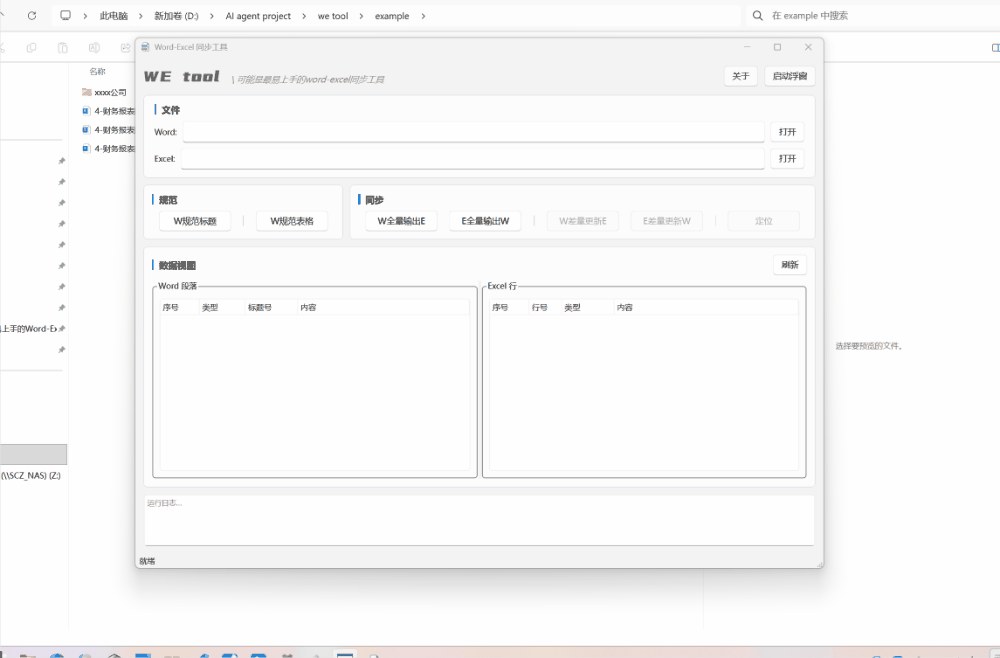Expand the chevron right of the PC icon

tap(85, 16)
